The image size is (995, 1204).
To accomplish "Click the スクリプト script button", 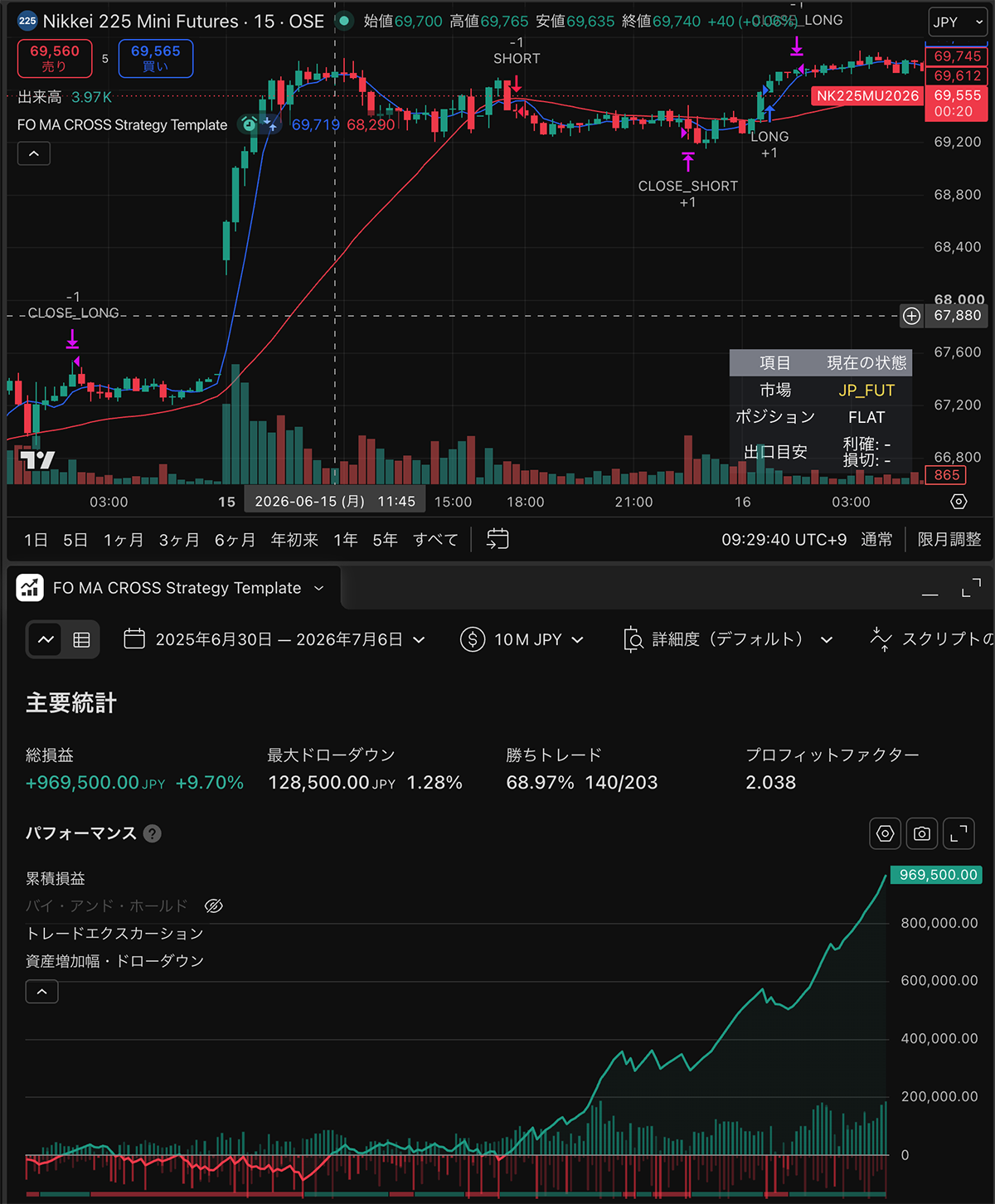I will (x=931, y=639).
